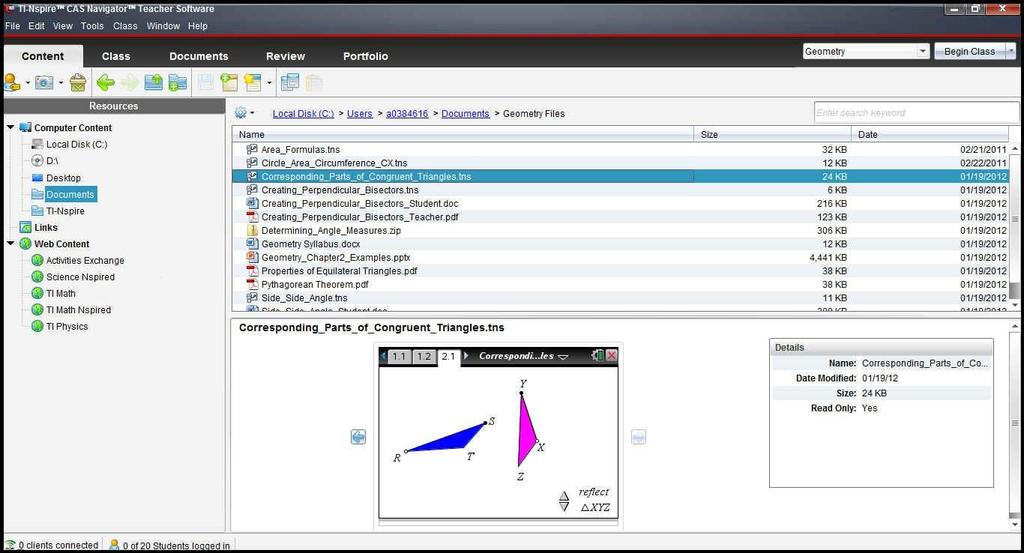Switch to the Review tab

(285, 56)
